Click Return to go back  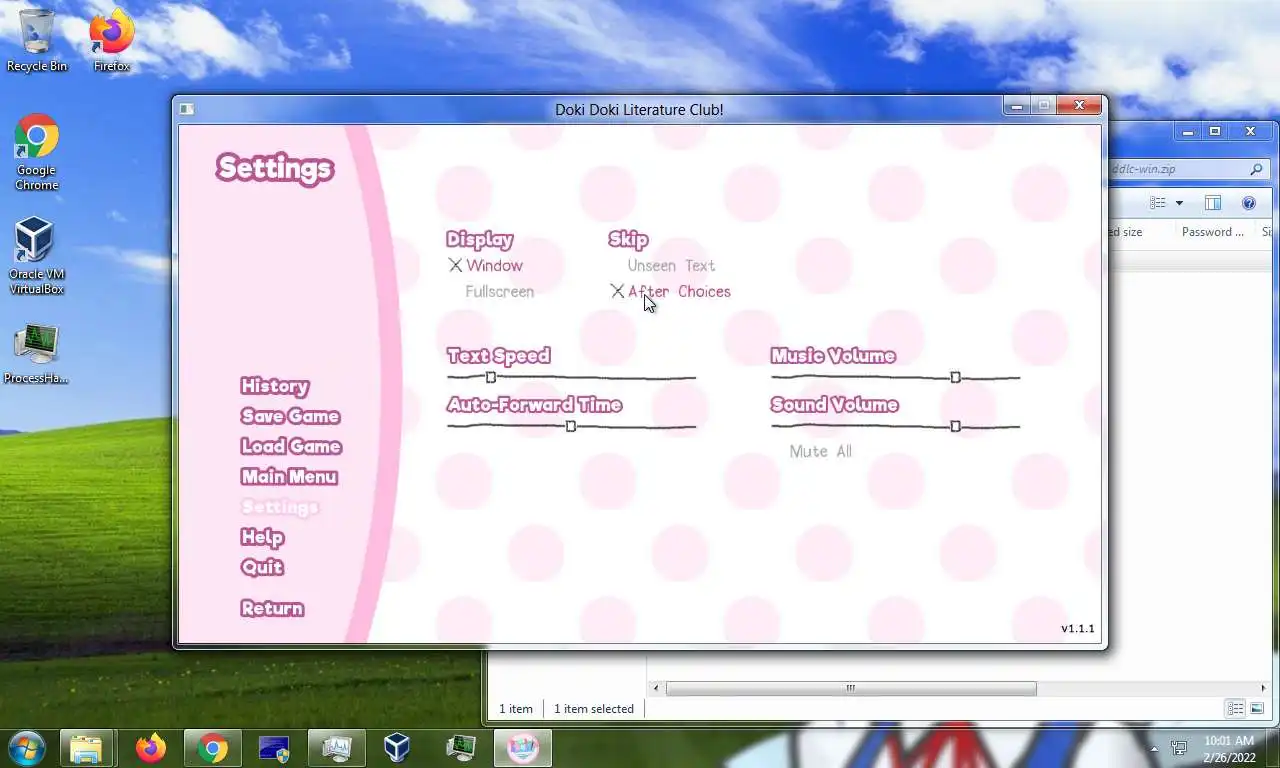272,608
